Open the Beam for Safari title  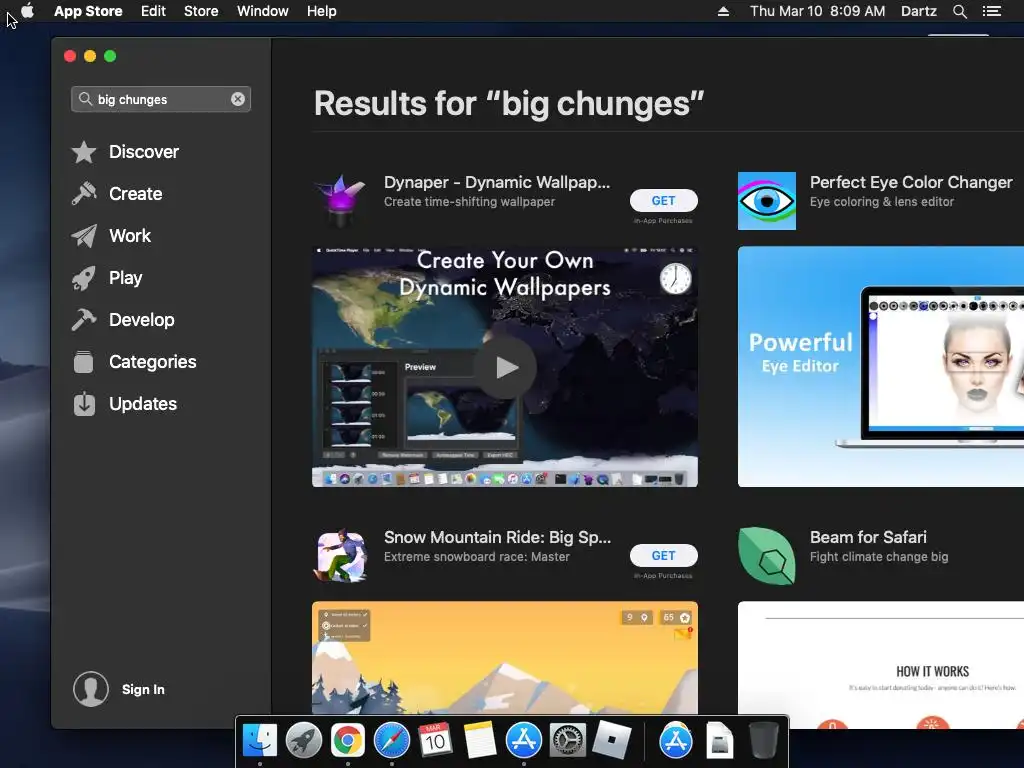(868, 537)
